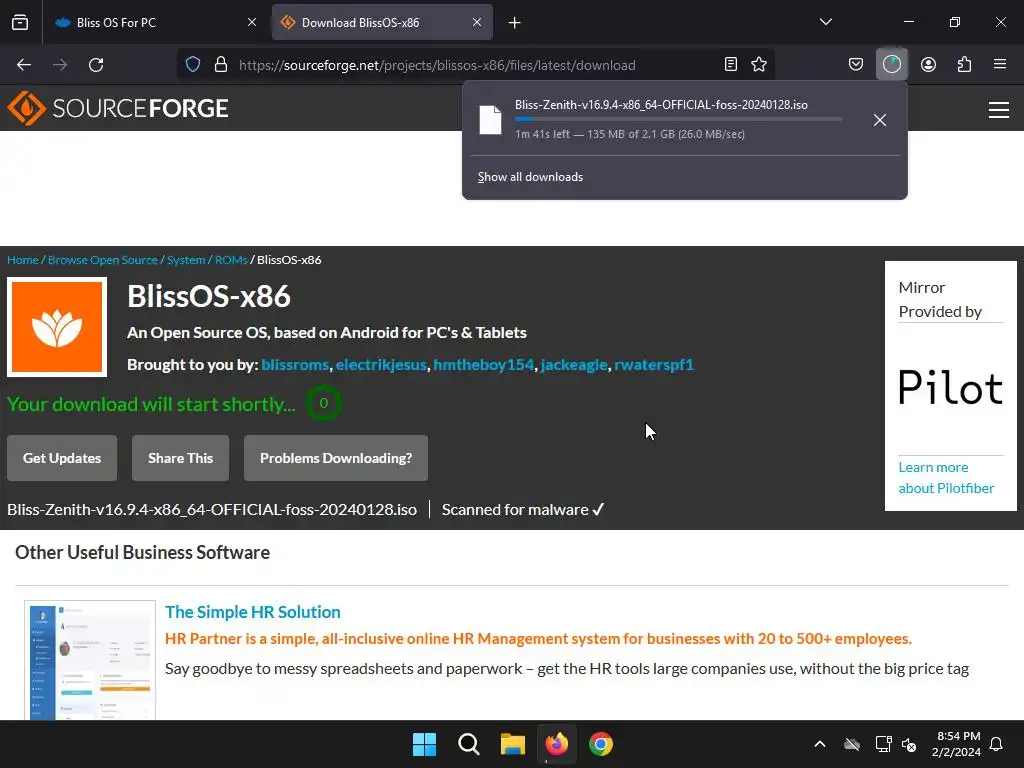Open System breadcrumb link
The image size is (1024, 768).
coord(186,260)
